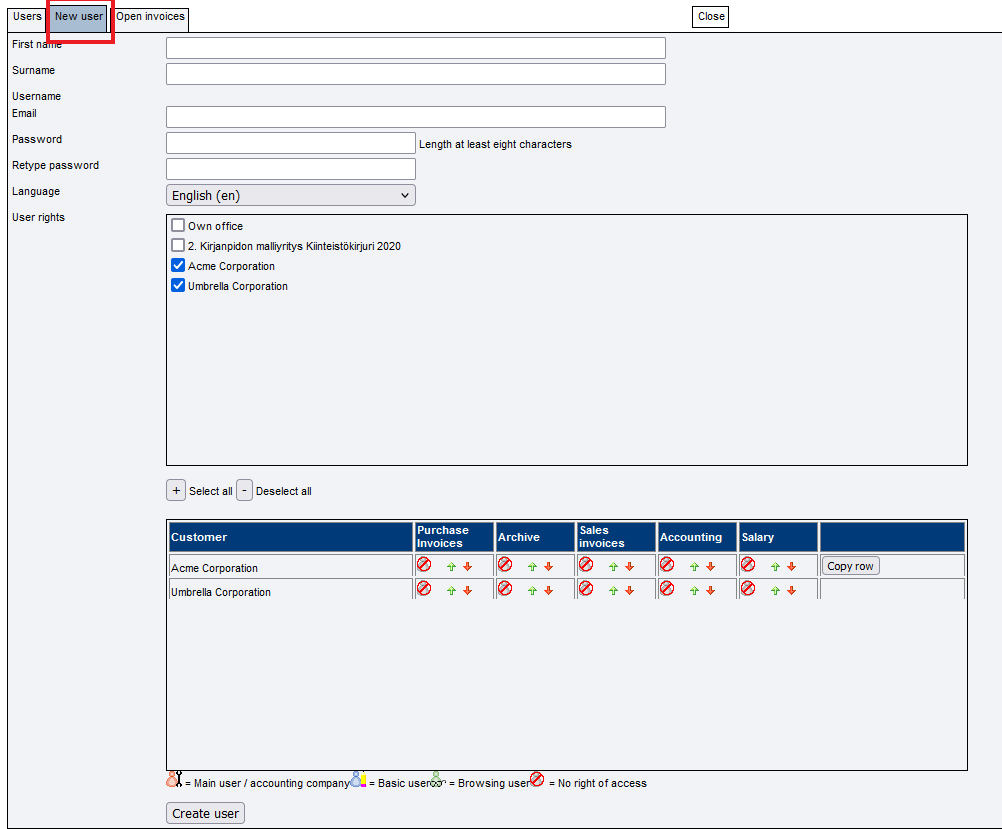This screenshot has height=829, width=1002.
Task: Click the Retype password input field
Action: click(x=291, y=169)
